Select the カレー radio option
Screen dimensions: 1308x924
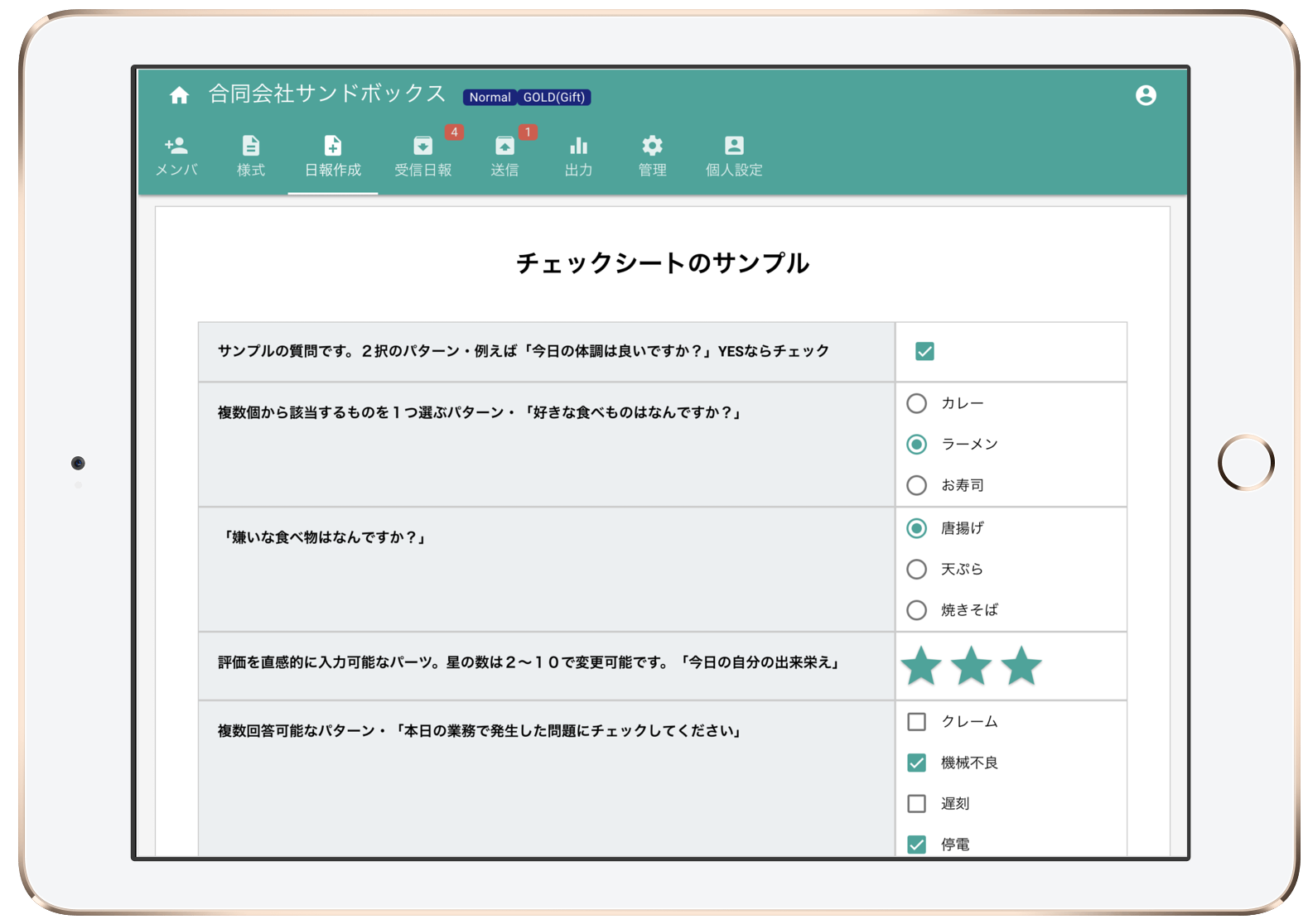[x=916, y=403]
